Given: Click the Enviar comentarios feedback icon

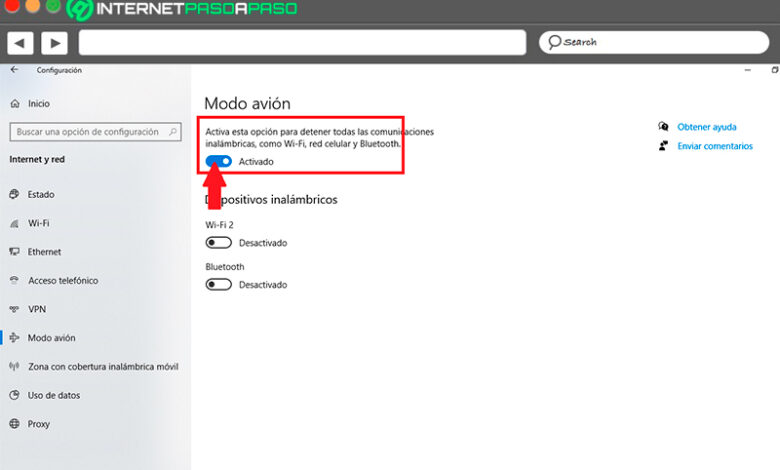Looking at the screenshot, I should [x=663, y=146].
